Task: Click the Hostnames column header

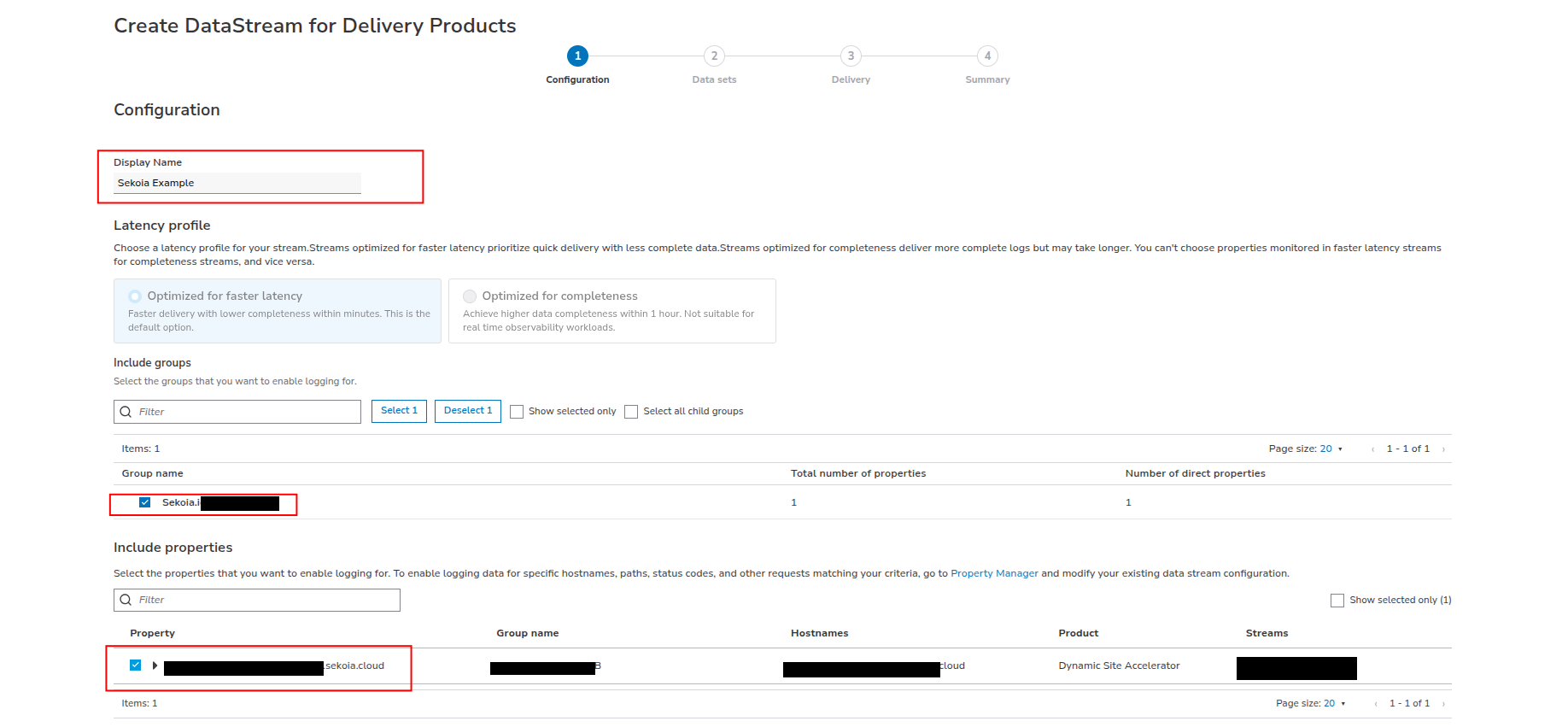Action: [x=820, y=633]
